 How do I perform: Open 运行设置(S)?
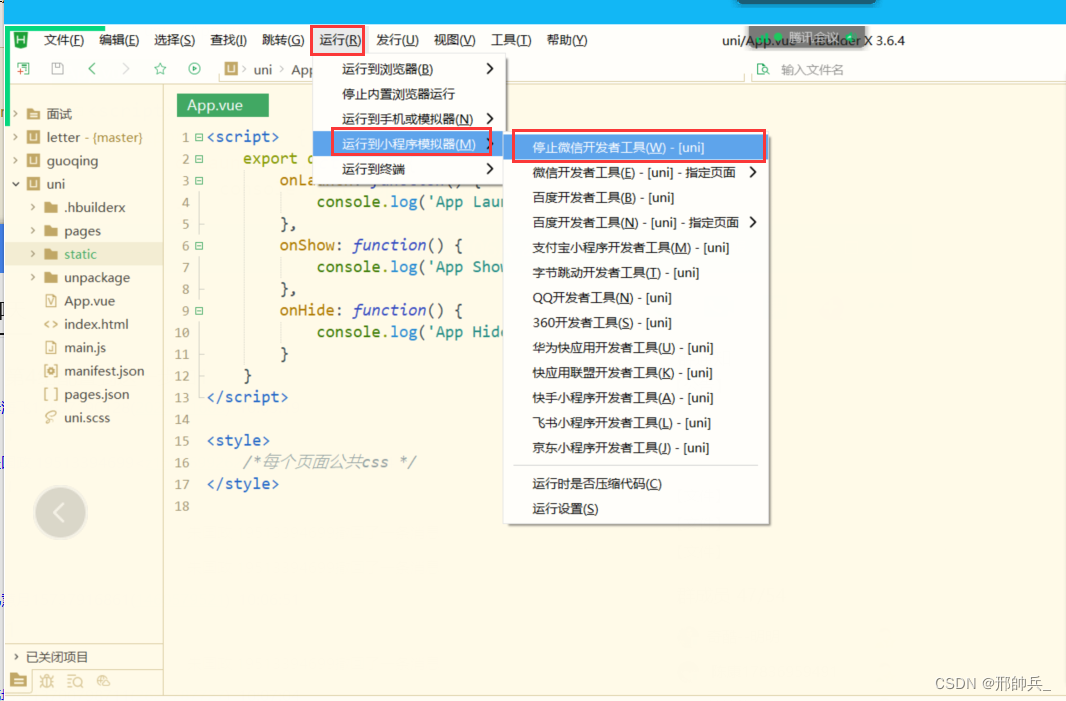tap(637, 509)
